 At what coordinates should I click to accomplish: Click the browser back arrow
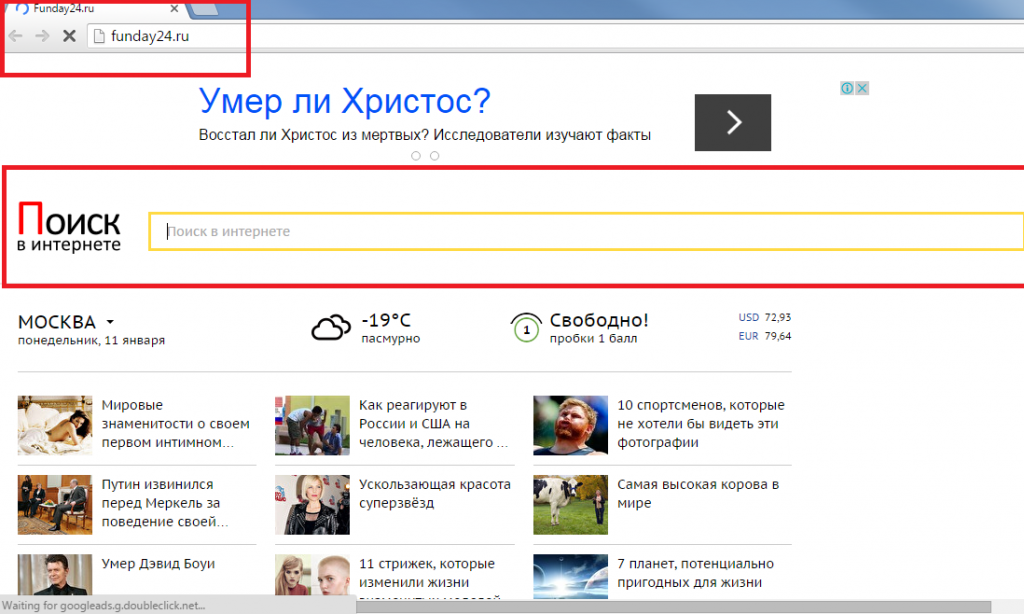[x=16, y=36]
